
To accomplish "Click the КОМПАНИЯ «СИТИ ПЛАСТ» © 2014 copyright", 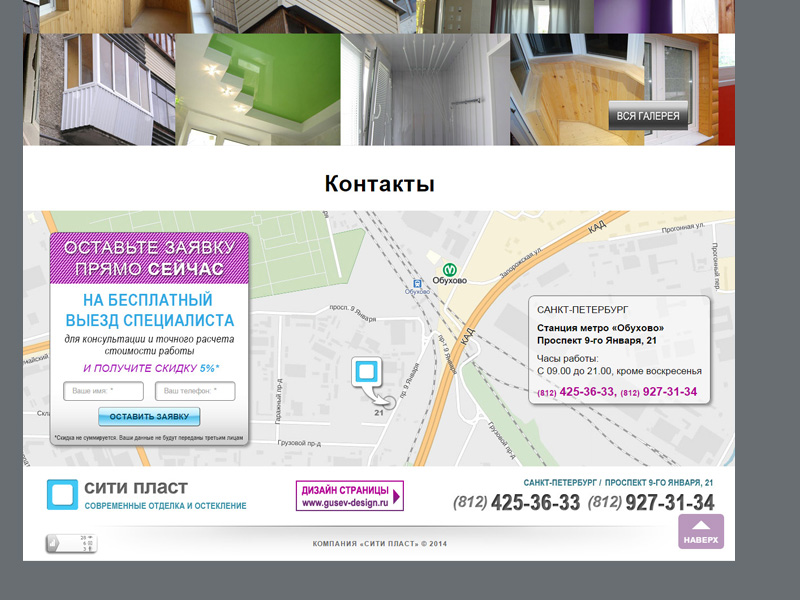I will [380, 544].
